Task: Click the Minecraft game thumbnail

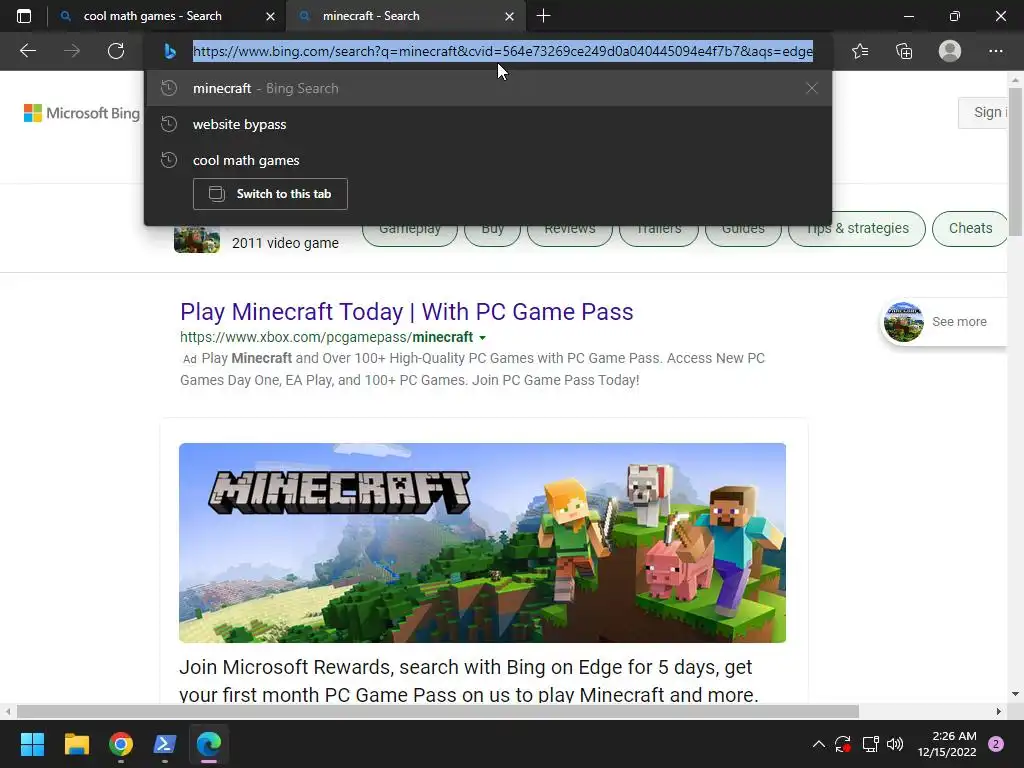Action: pyautogui.click(x=197, y=240)
